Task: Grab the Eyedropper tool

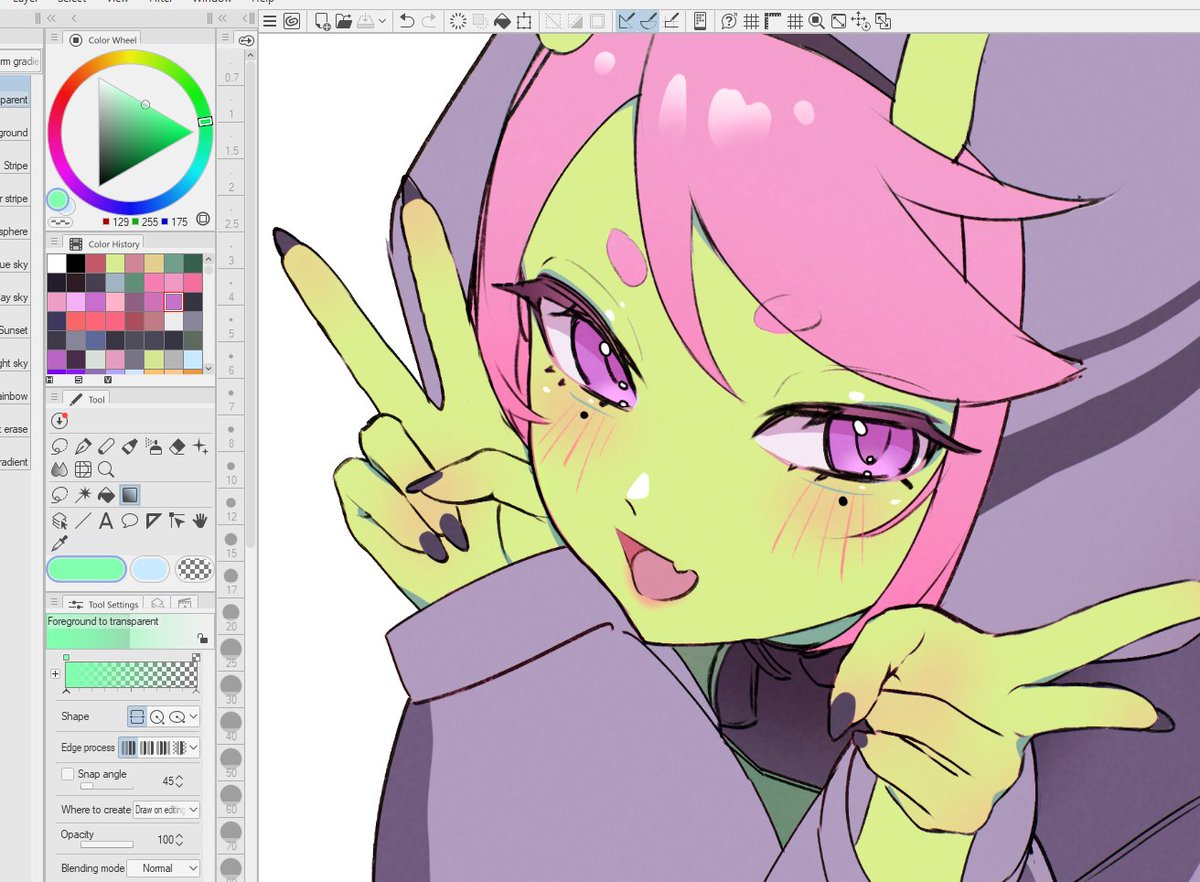Action: 61,541
